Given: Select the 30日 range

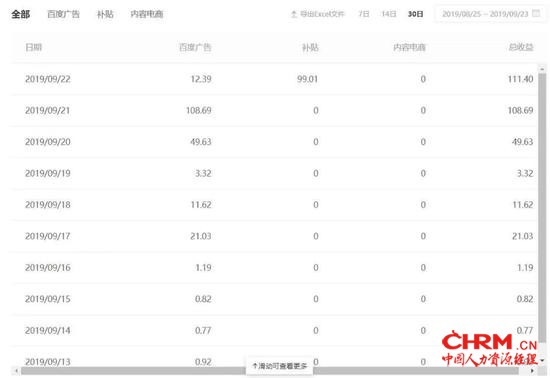Looking at the screenshot, I should click(x=415, y=14).
